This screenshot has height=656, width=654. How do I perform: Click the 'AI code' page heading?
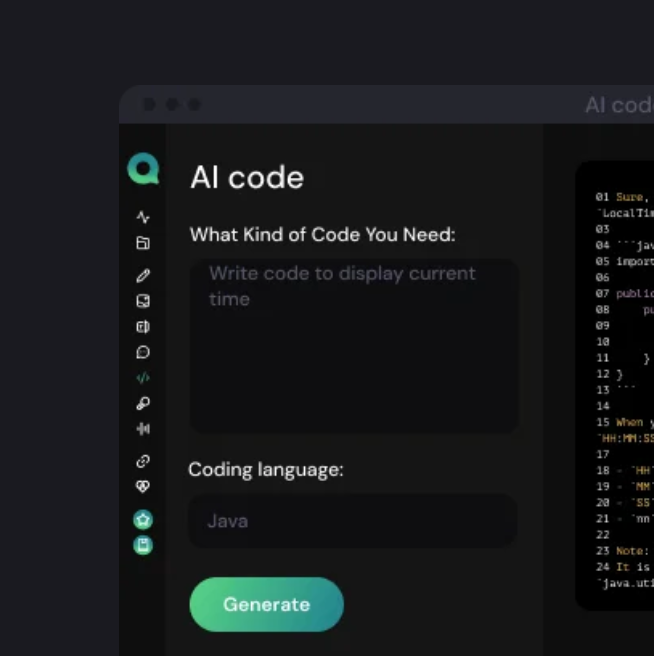[247, 177]
